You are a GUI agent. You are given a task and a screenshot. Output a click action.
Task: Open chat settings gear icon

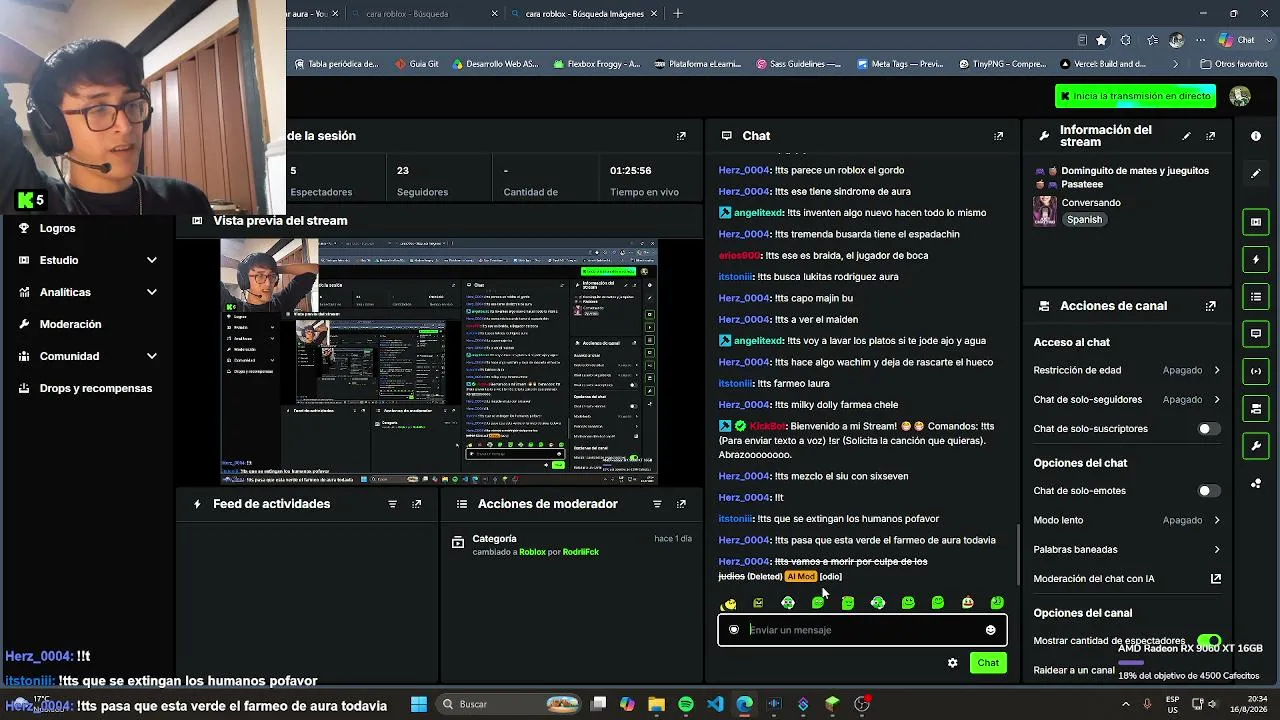coord(952,663)
